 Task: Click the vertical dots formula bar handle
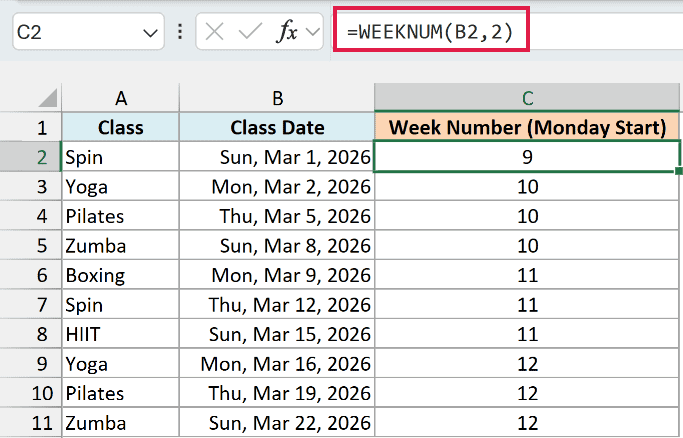pyautogui.click(x=180, y=32)
